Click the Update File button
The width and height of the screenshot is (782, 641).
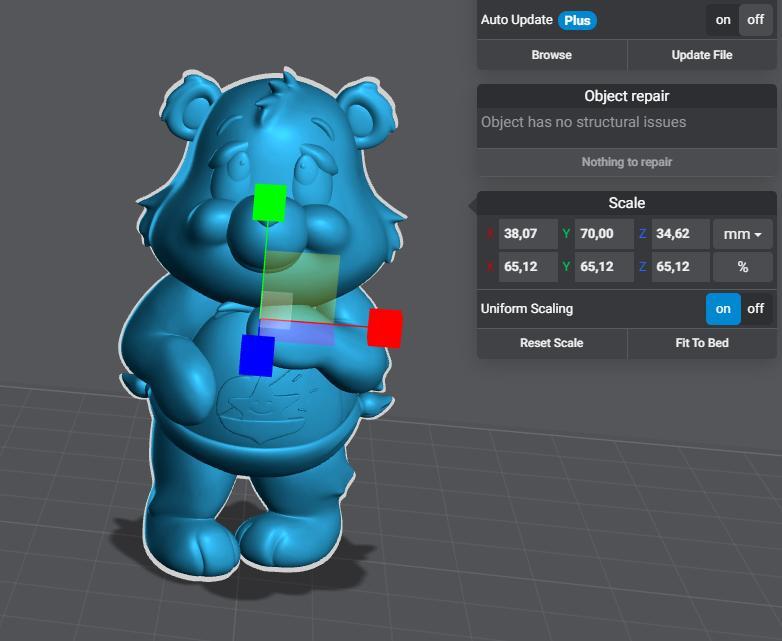tap(702, 55)
